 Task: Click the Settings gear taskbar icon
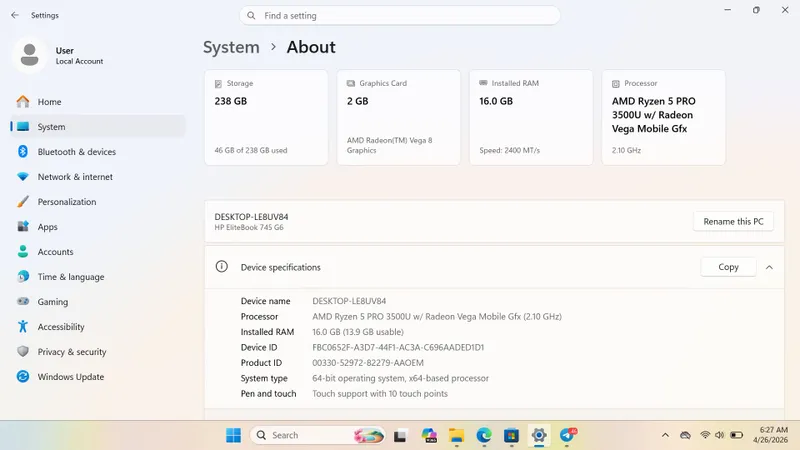click(x=539, y=435)
